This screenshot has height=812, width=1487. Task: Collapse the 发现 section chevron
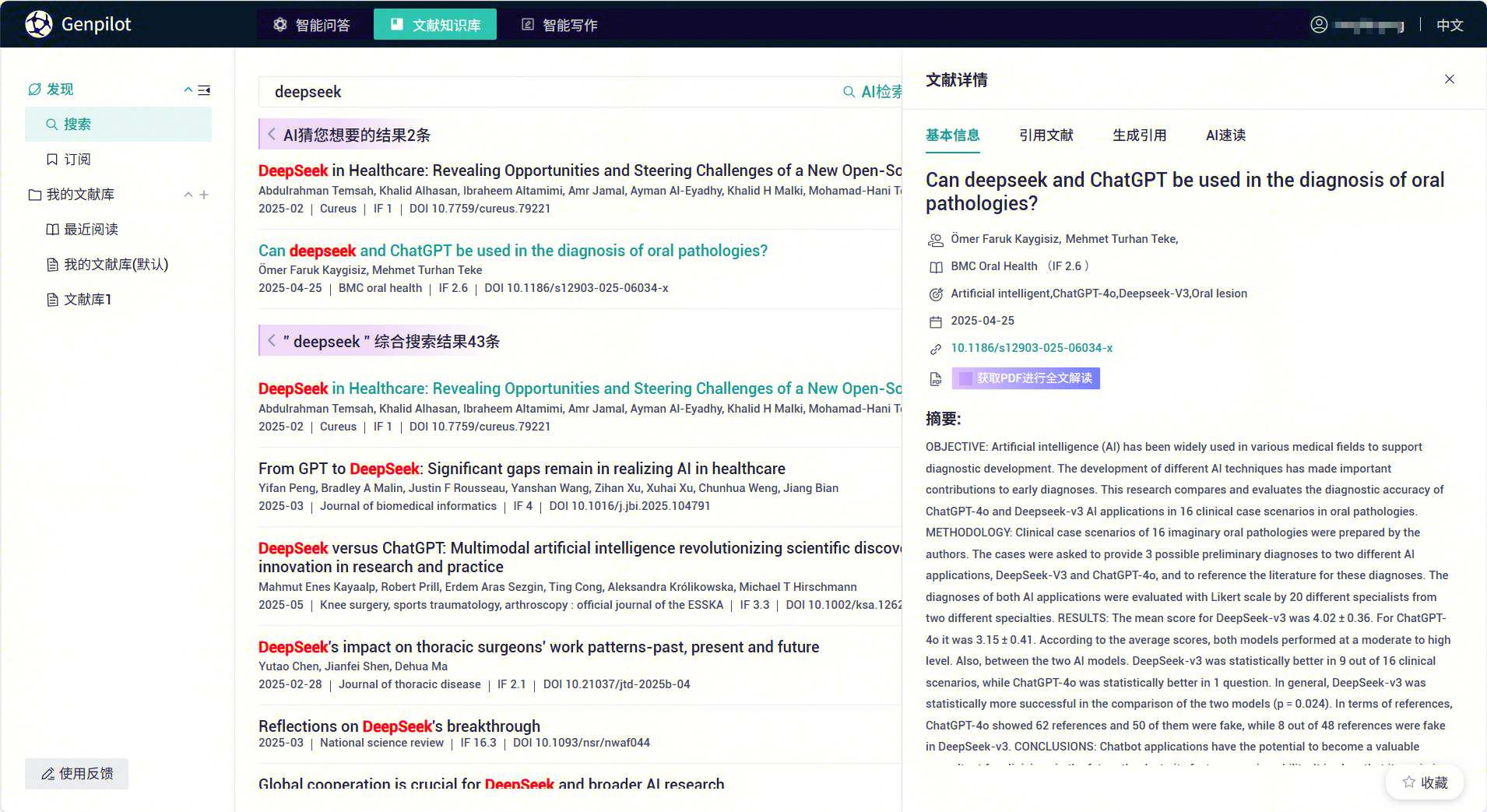[188, 90]
